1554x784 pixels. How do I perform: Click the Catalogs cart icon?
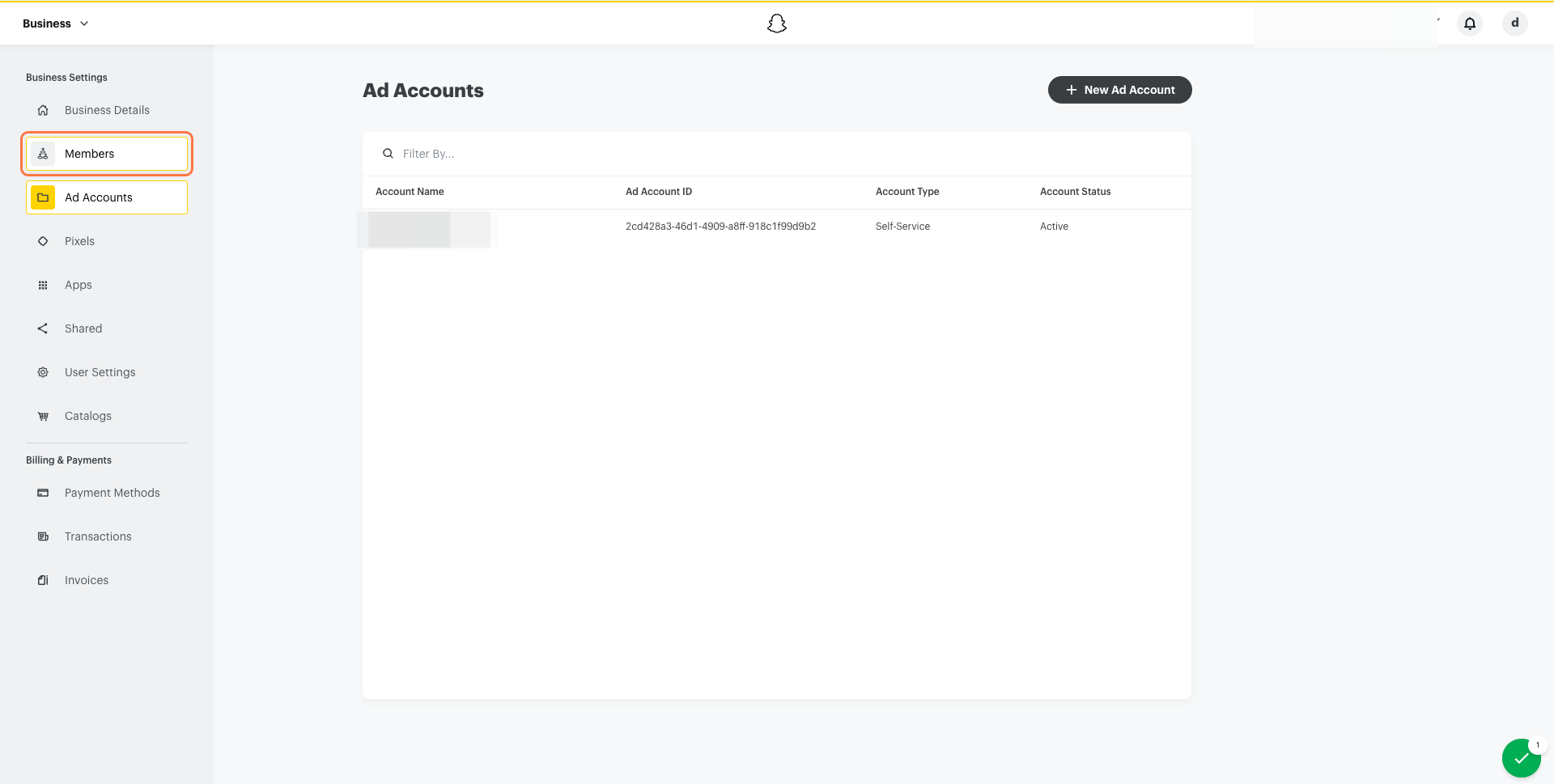point(43,416)
